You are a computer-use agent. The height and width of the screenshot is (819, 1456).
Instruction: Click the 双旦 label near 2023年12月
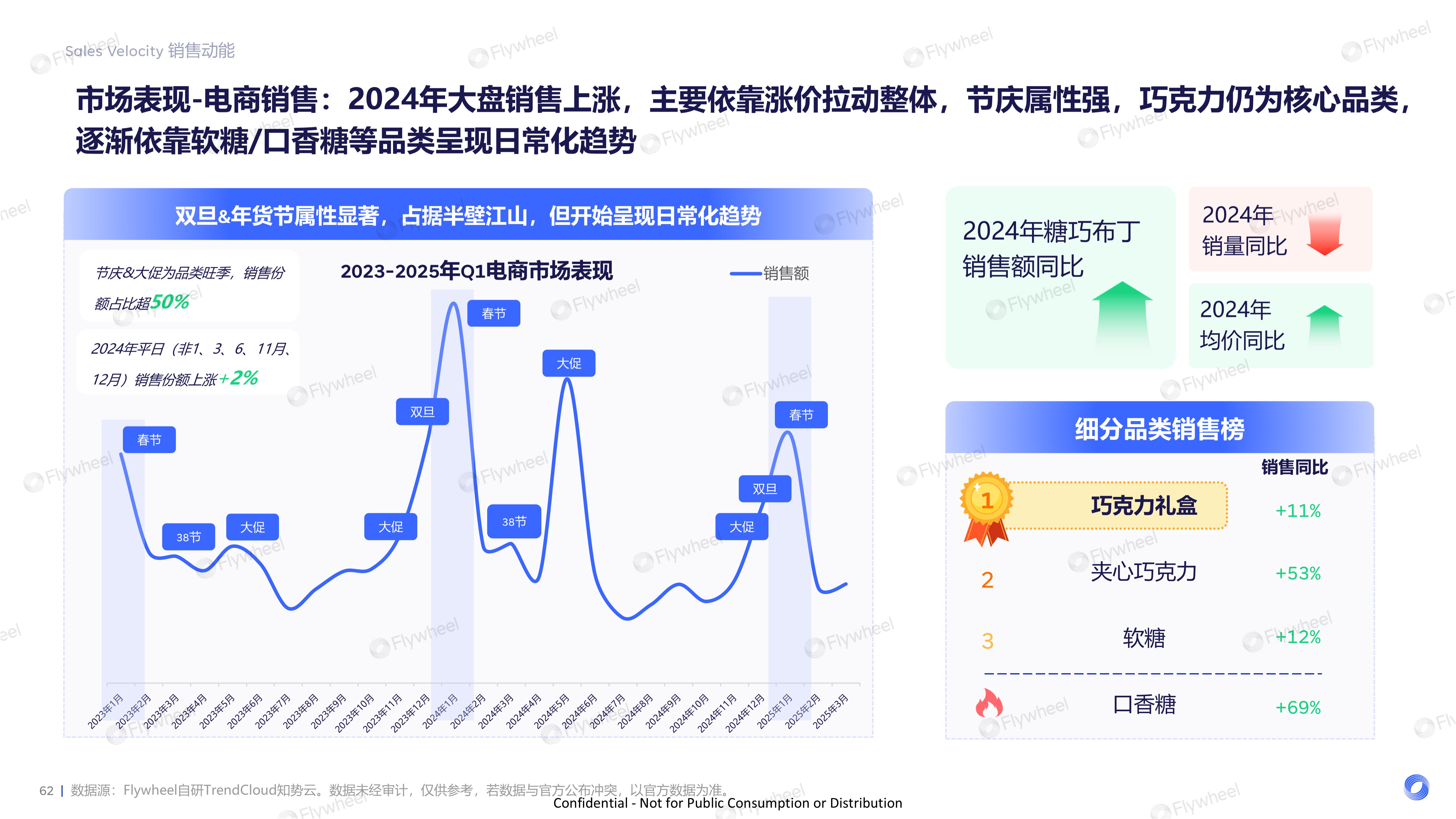tap(422, 412)
